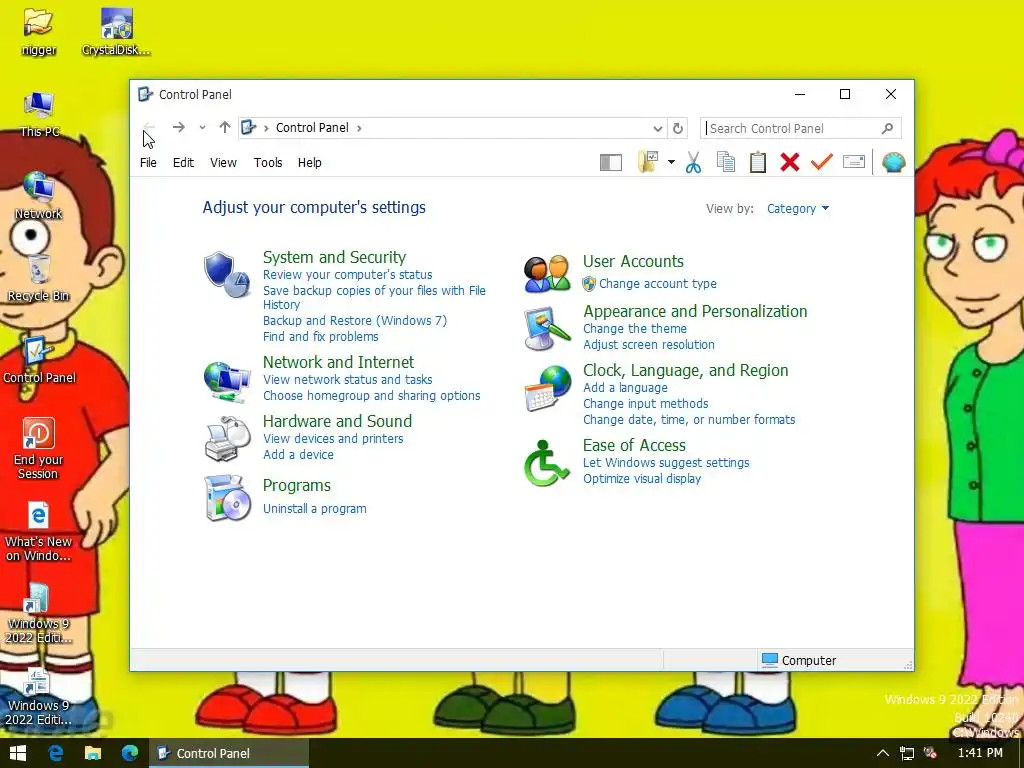Screen dimensions: 1024x768
Task: Expand the address bar history dropdown
Action: [x=658, y=128]
